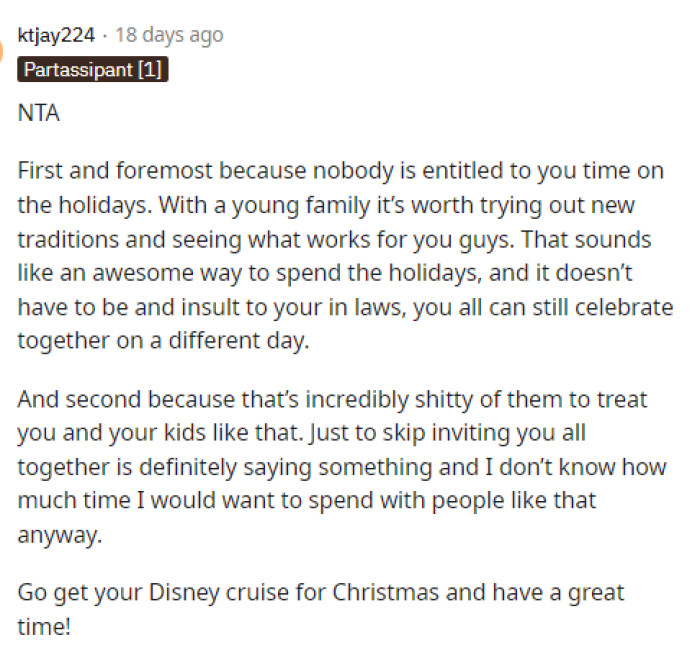
Task: Click the NTA verdict text
Action: (x=39, y=113)
